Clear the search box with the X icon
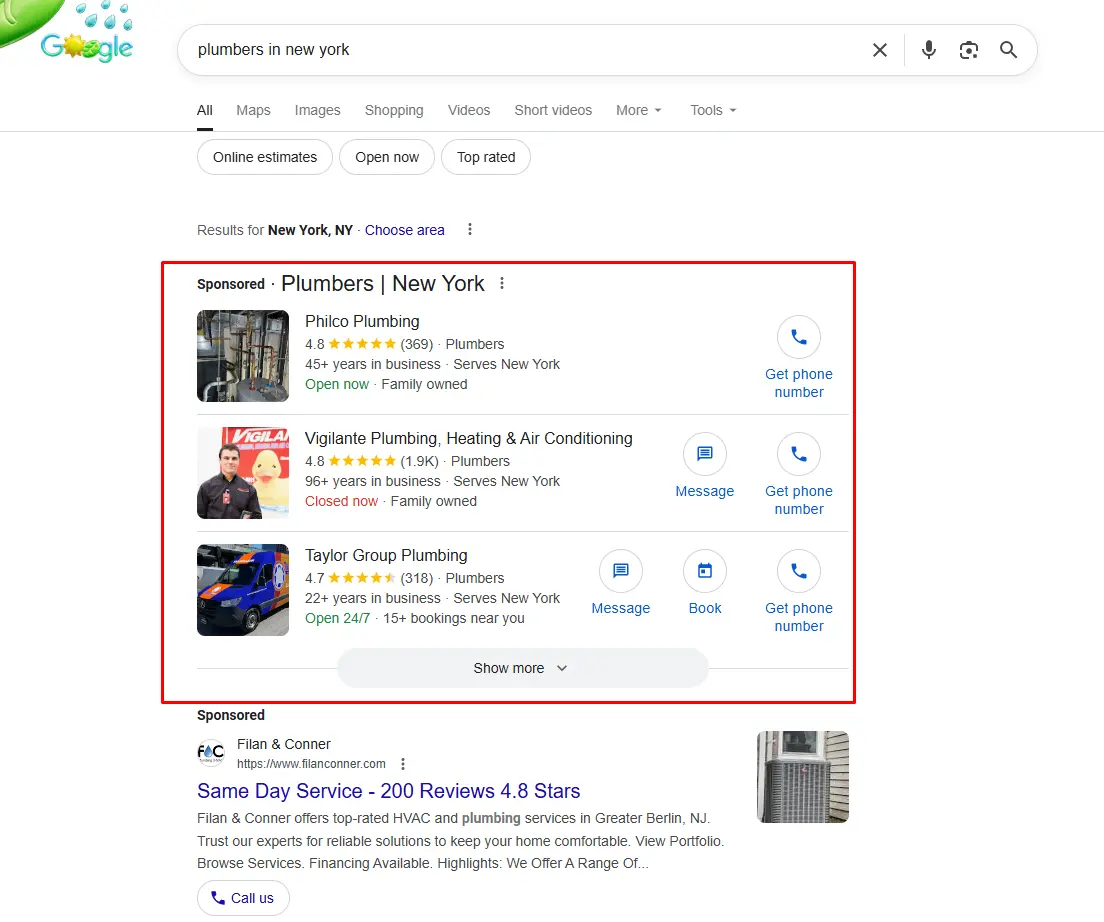Image resolution: width=1104 pixels, height=922 pixels. 879,50
